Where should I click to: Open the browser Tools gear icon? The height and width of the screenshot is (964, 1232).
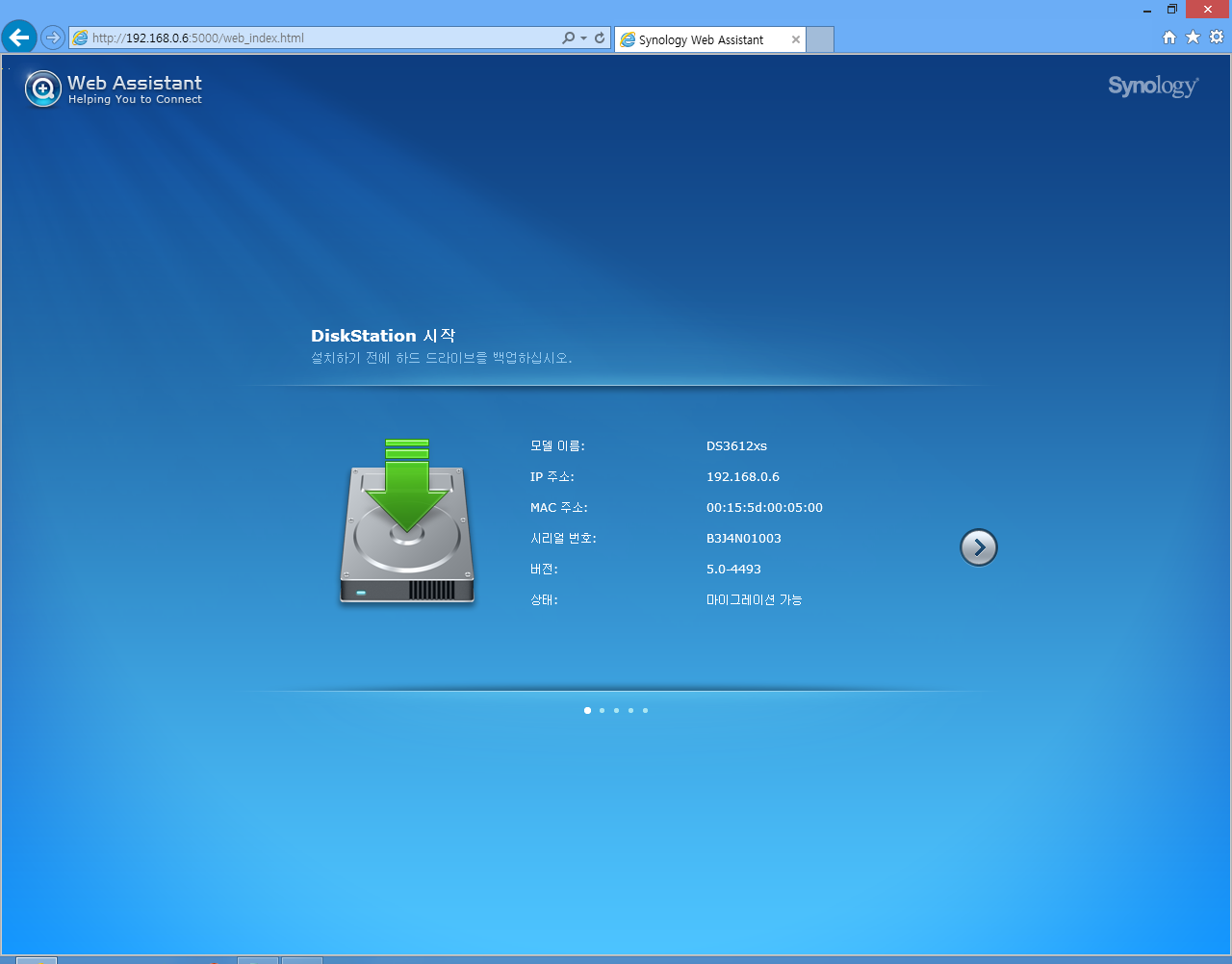(1217, 37)
